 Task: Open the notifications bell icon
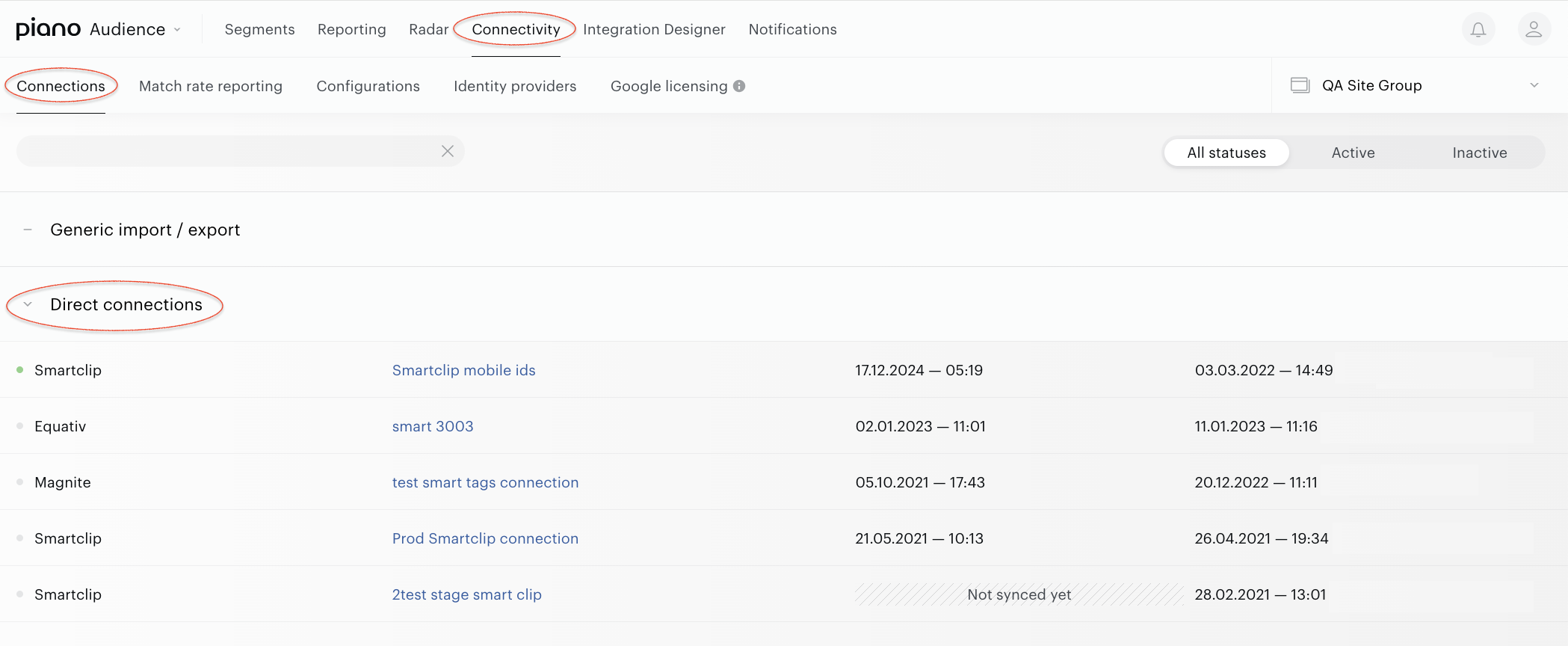tap(1478, 29)
